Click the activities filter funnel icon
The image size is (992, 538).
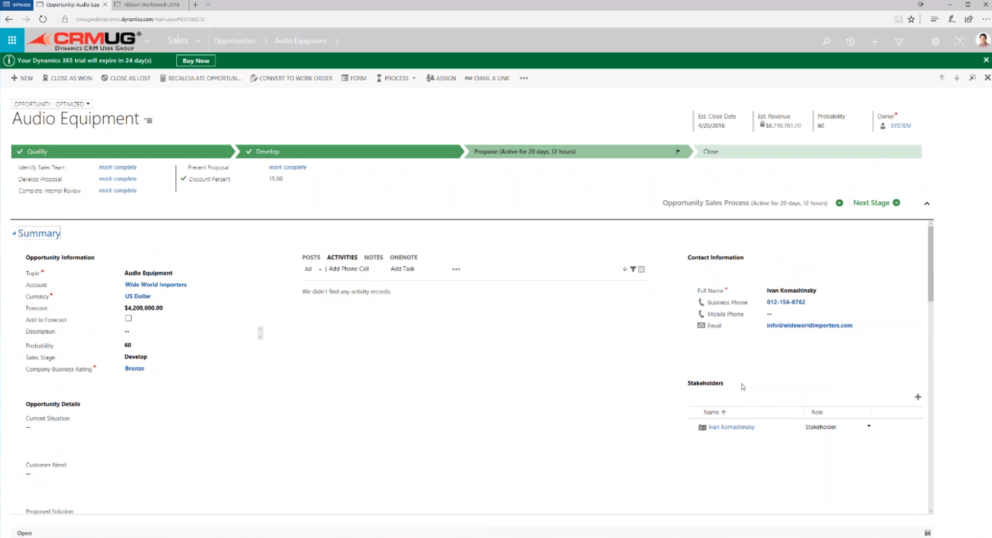633,269
